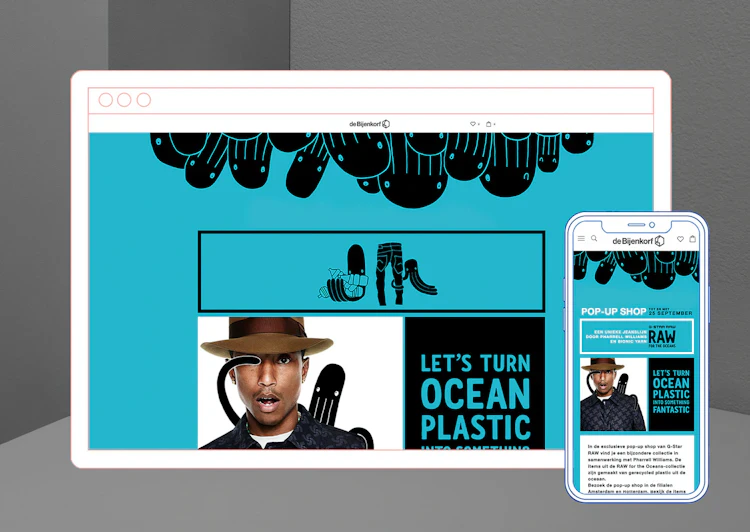Open the hamburger menu on the phone mockup
Image resolution: width=750 pixels, height=532 pixels.
[581, 238]
